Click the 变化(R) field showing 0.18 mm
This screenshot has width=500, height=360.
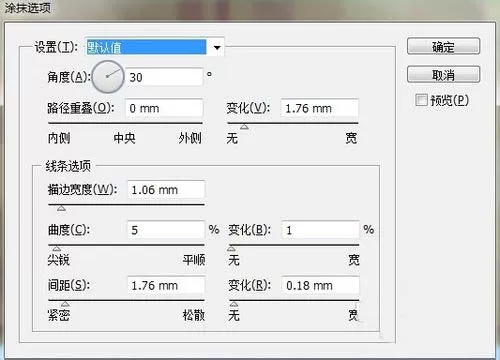[x=320, y=285]
